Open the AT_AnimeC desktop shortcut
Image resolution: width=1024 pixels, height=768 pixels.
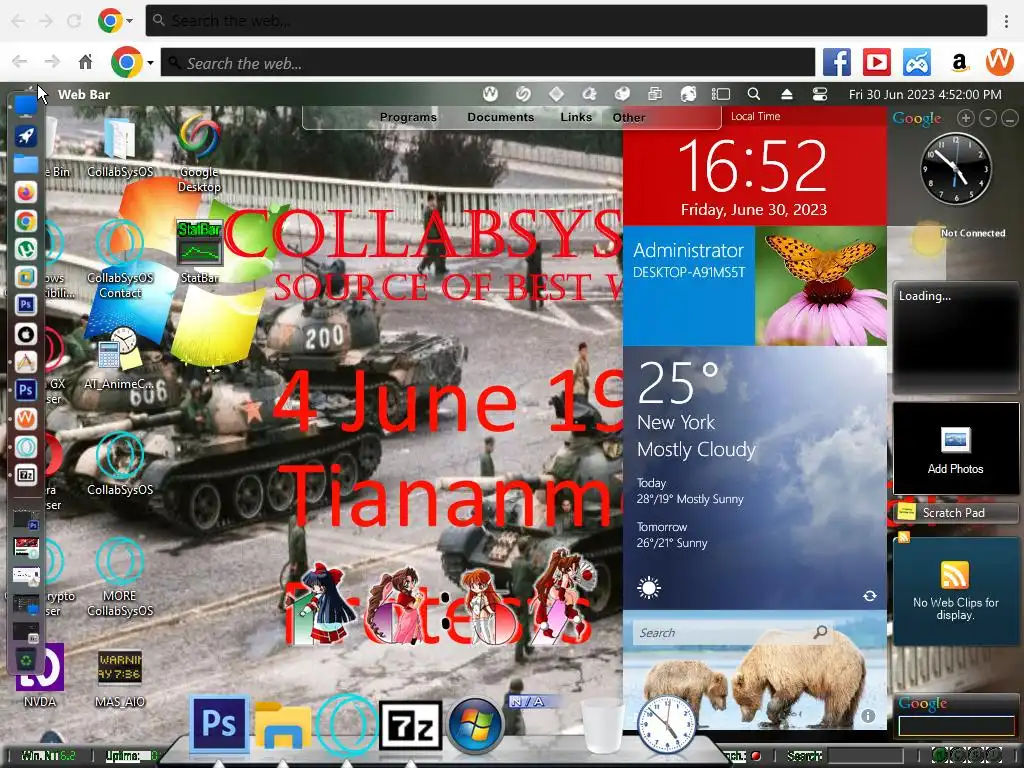point(120,357)
